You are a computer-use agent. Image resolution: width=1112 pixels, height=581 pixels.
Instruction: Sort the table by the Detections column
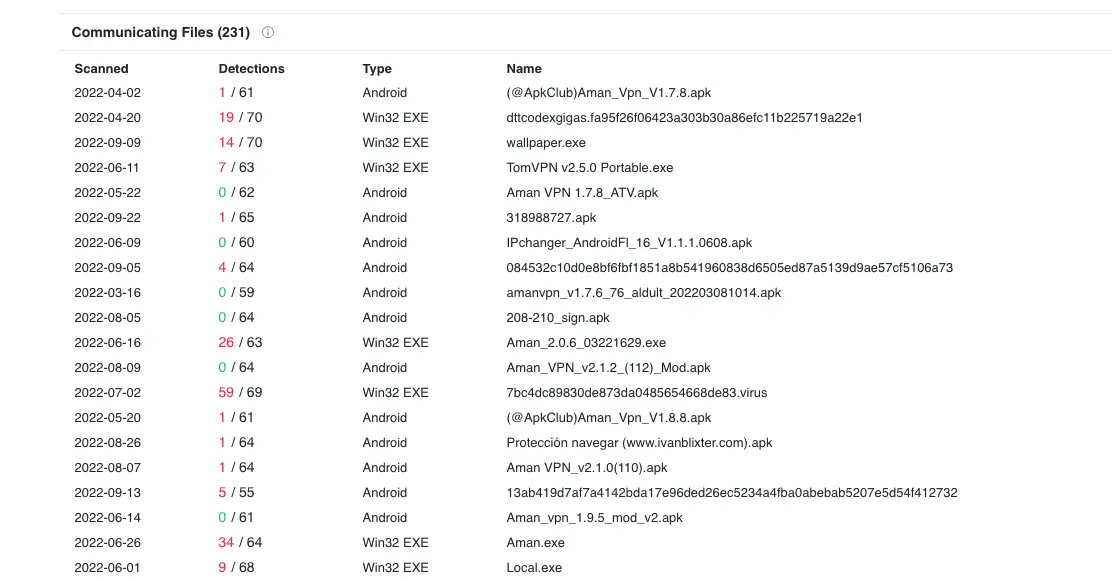[251, 68]
